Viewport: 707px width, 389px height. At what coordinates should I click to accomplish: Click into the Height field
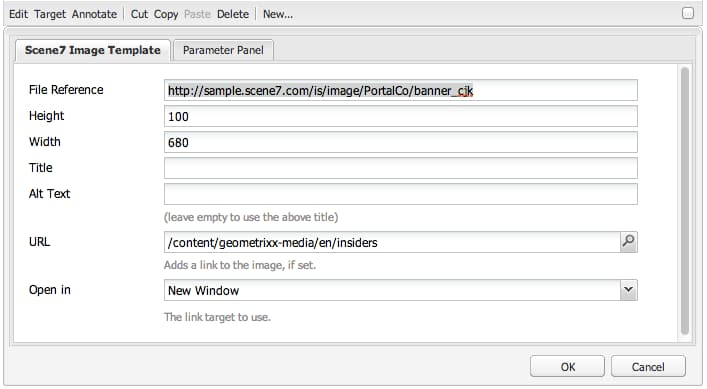point(400,116)
